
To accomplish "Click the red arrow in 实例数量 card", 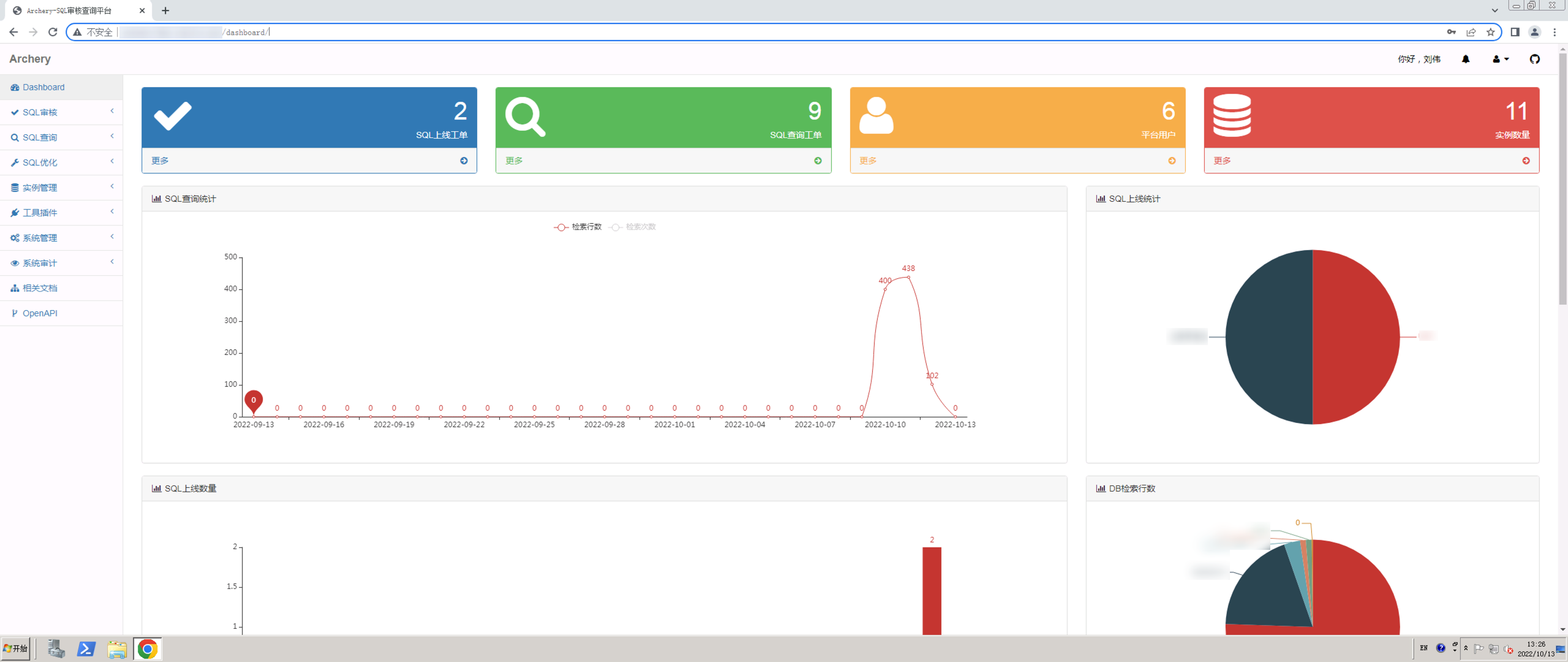I will (1526, 161).
